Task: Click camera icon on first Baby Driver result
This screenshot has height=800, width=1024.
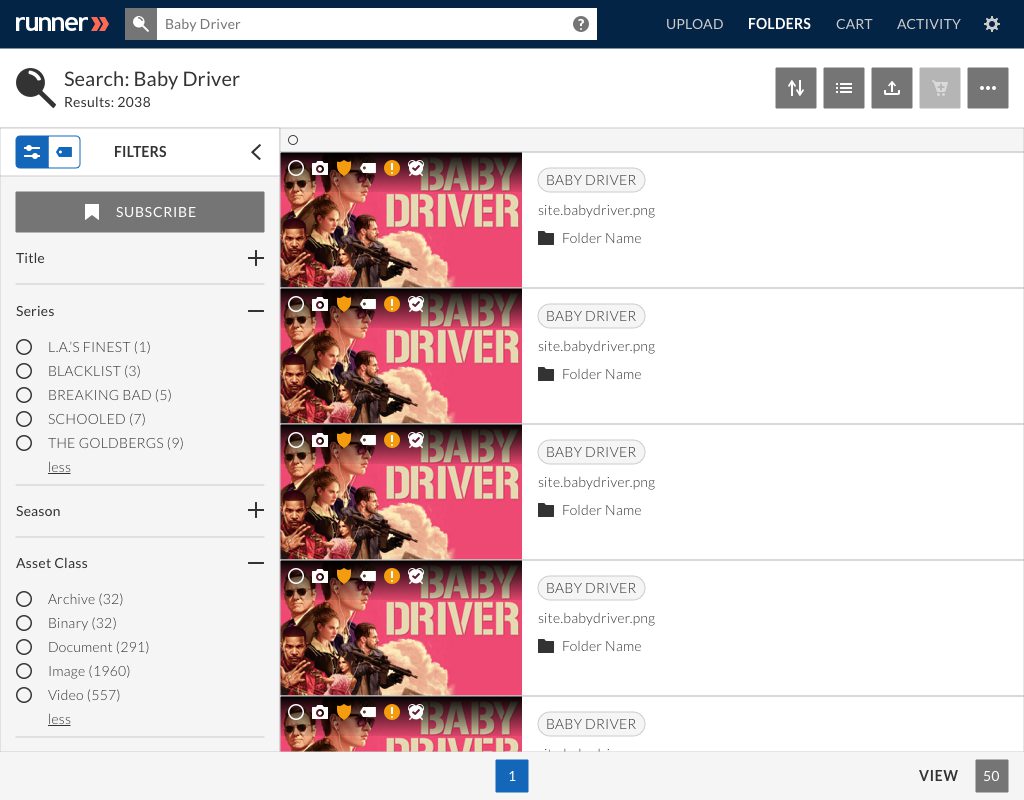Action: coord(319,168)
